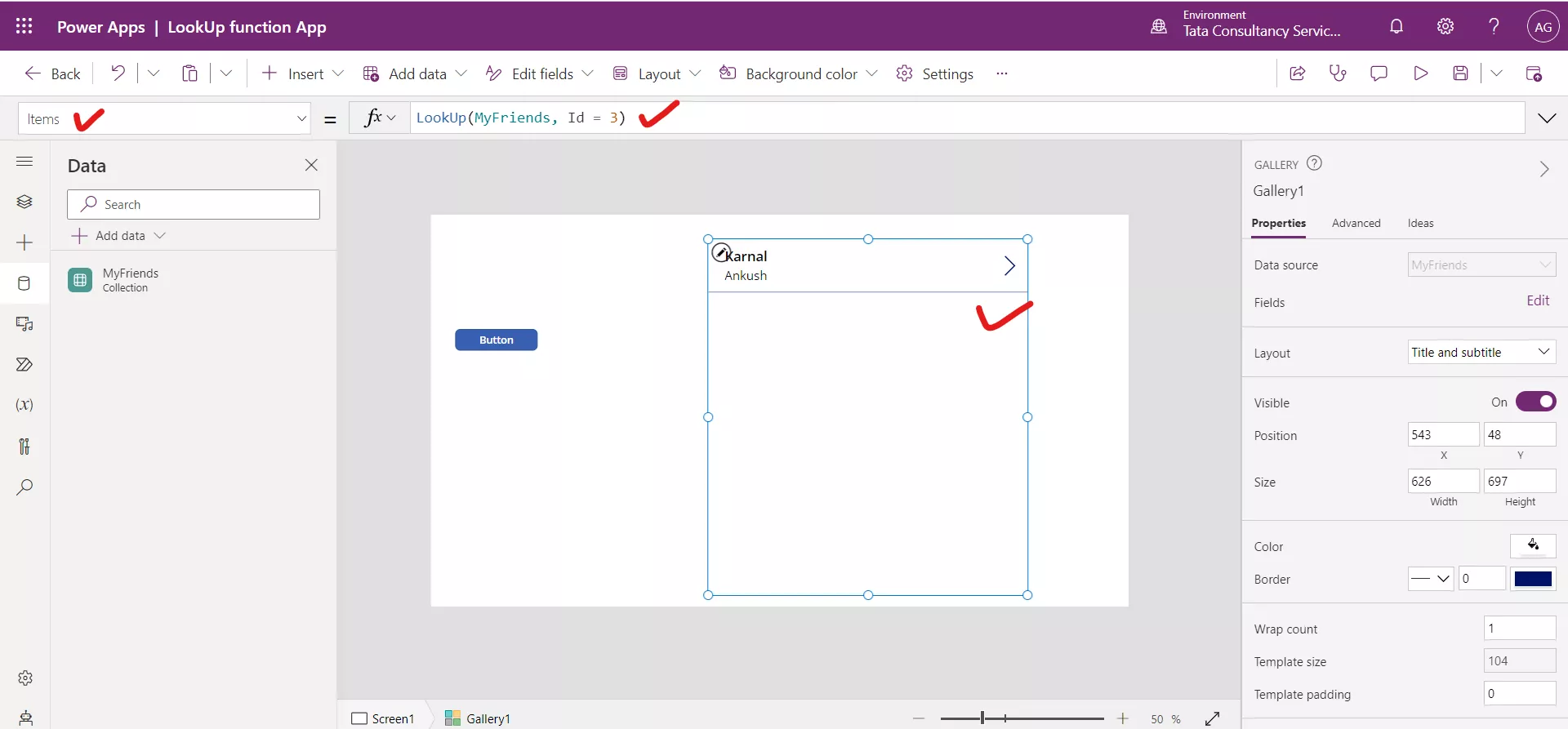Close the Data pane
The height and width of the screenshot is (729, 1568).
pyautogui.click(x=311, y=165)
